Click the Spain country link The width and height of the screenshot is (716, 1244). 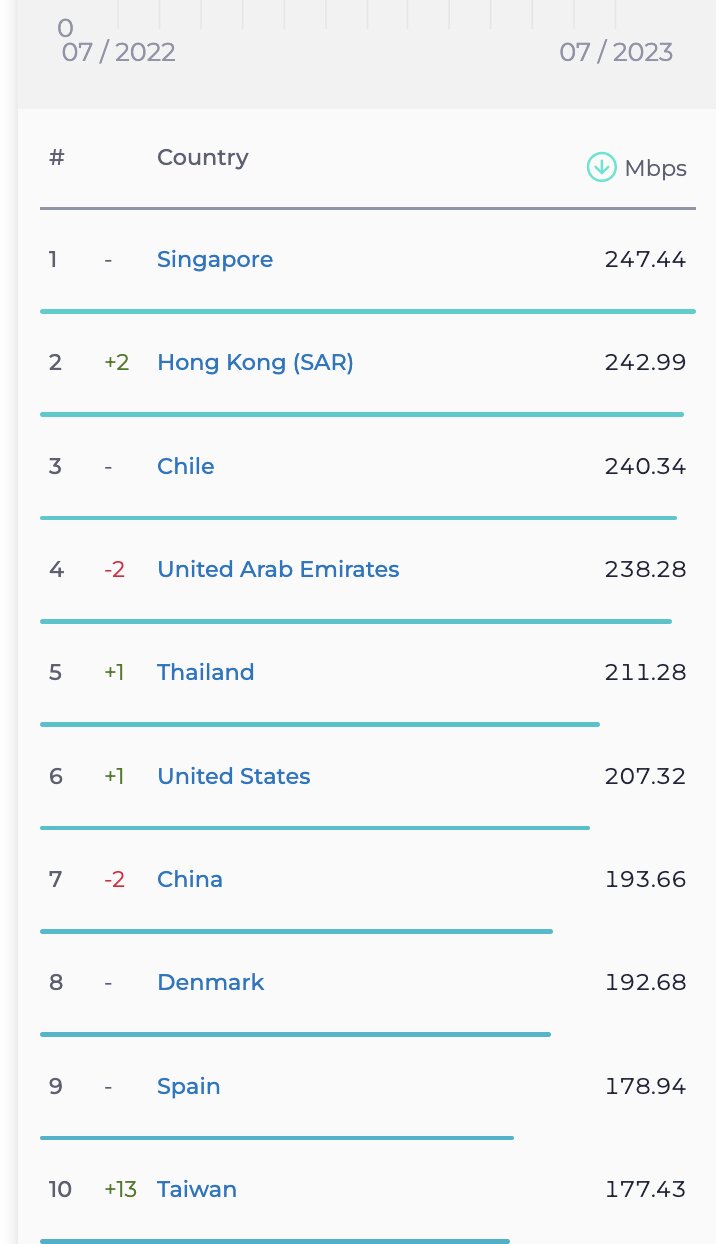189,1086
